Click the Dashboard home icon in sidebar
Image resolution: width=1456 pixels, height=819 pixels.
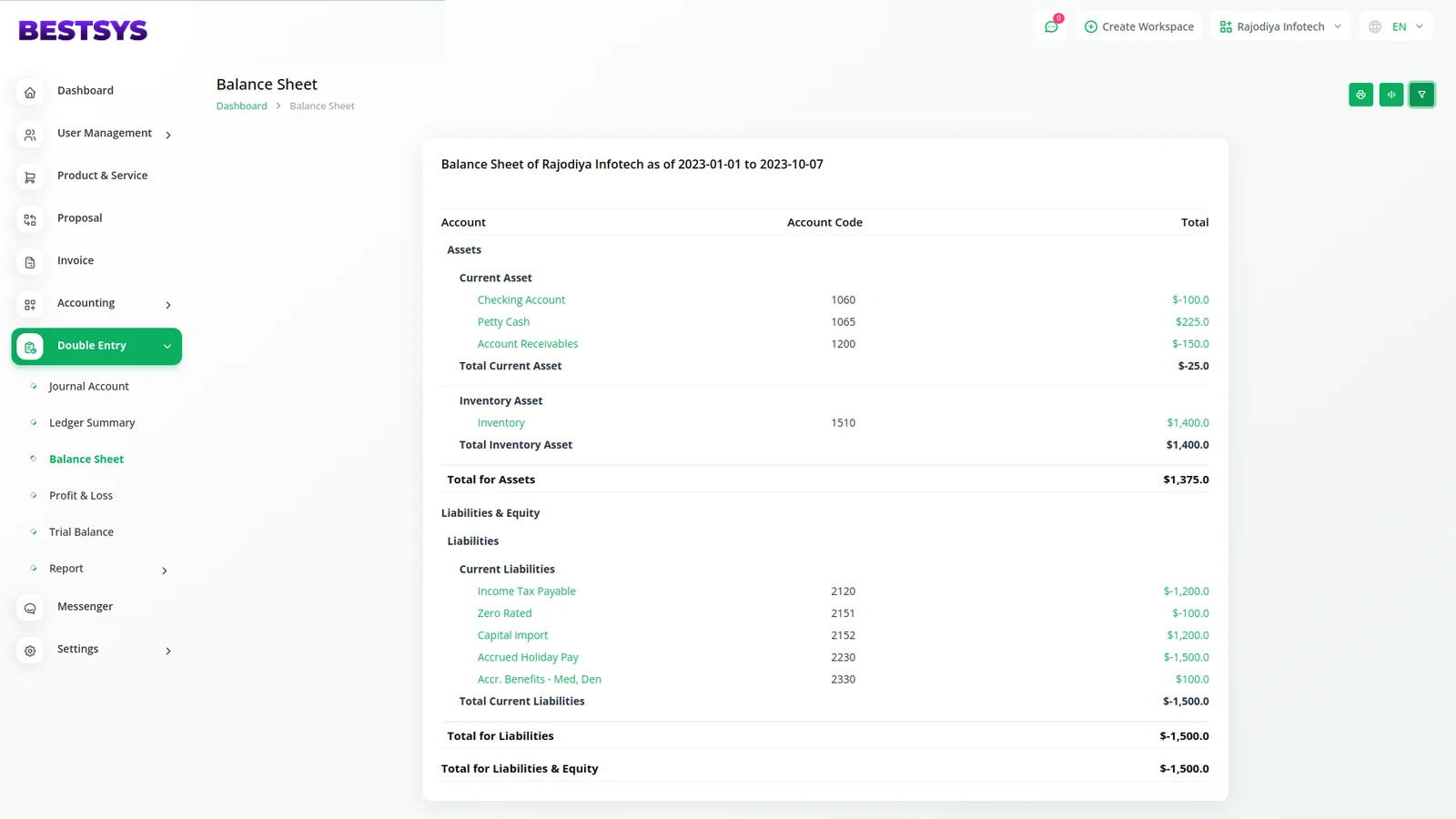pyautogui.click(x=30, y=92)
